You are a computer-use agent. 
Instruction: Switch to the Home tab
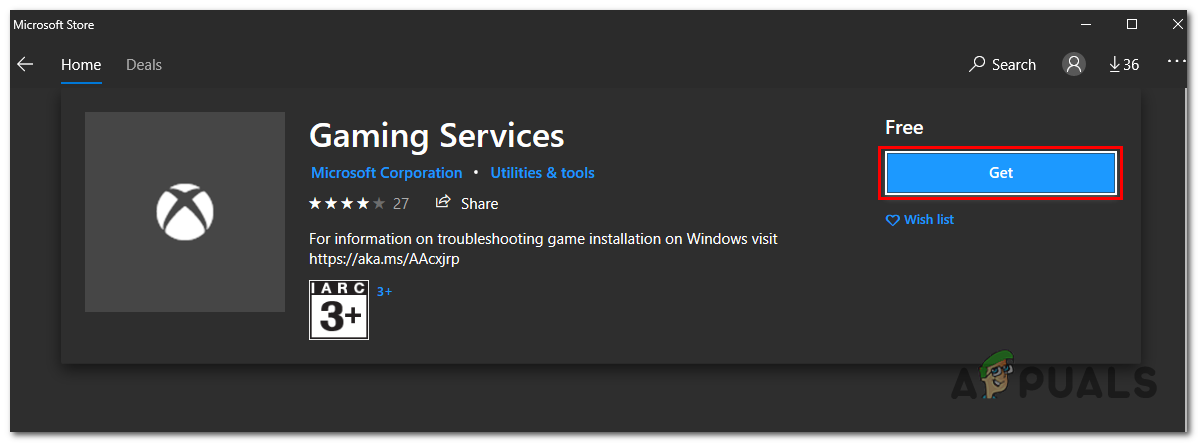click(81, 64)
